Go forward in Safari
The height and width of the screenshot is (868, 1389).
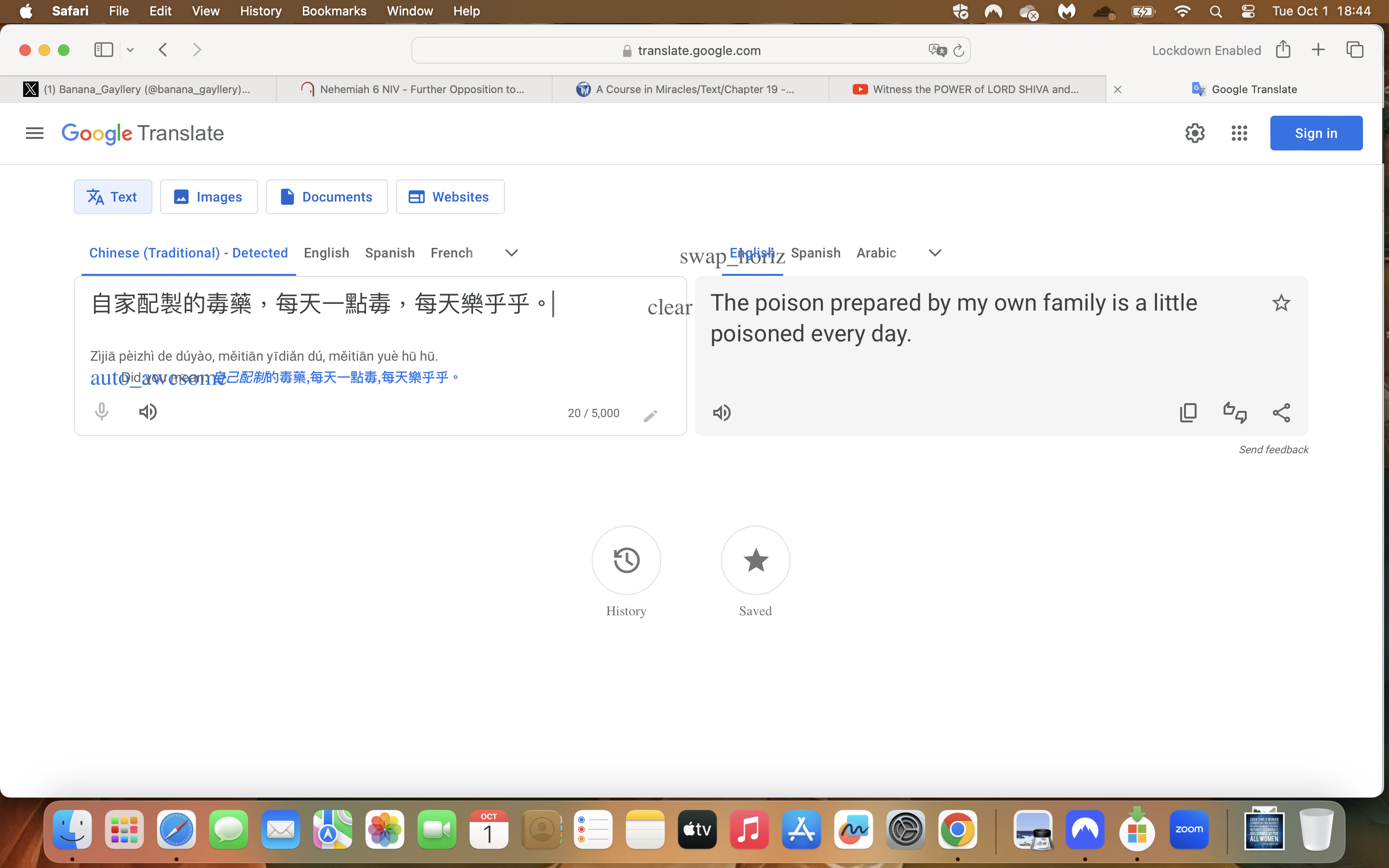tap(197, 50)
